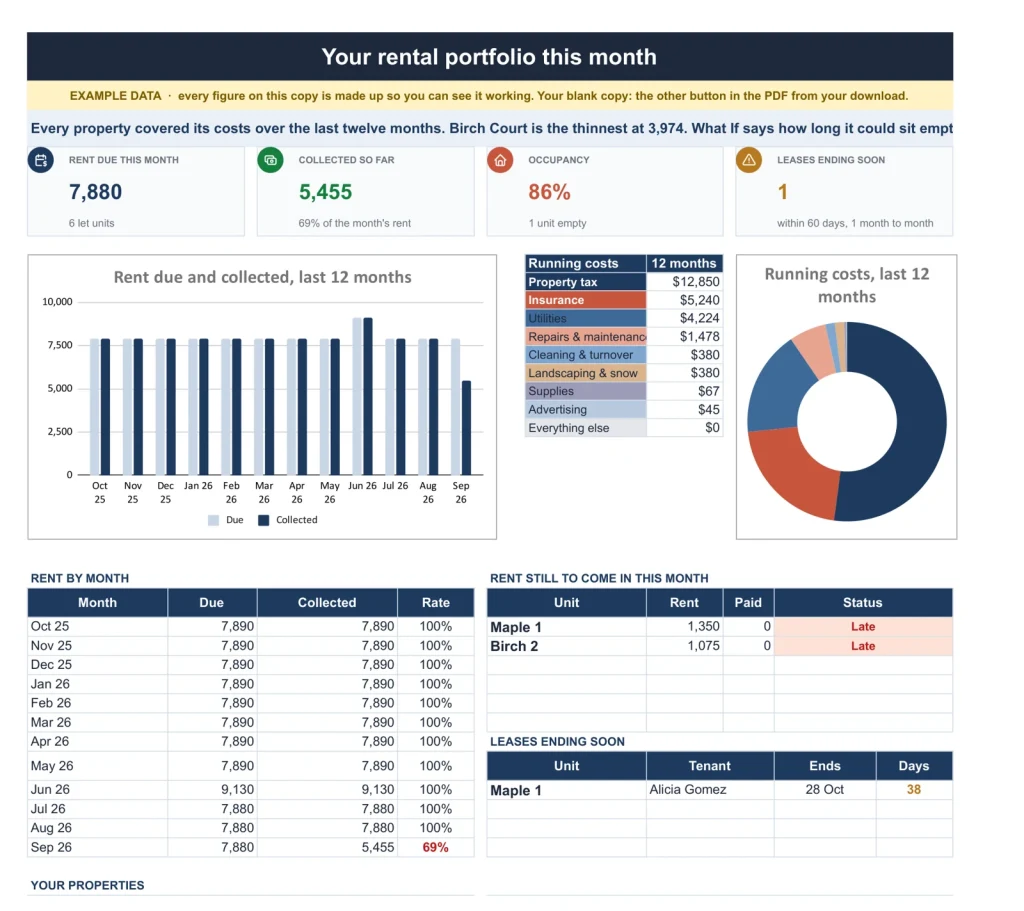Viewport: 1024px width, 911px height.
Task: Click the Collected legend swatch in rent chart
Action: (x=264, y=520)
